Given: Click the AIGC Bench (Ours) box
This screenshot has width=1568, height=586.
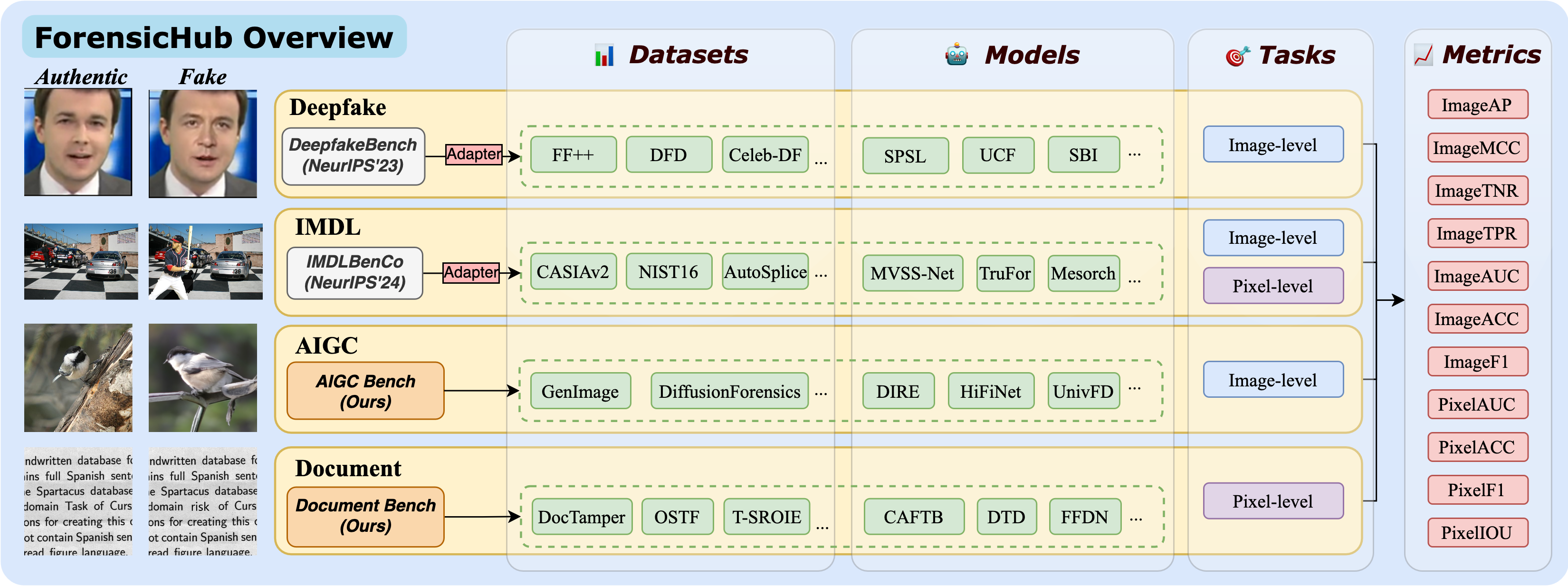Looking at the screenshot, I should pos(365,391).
